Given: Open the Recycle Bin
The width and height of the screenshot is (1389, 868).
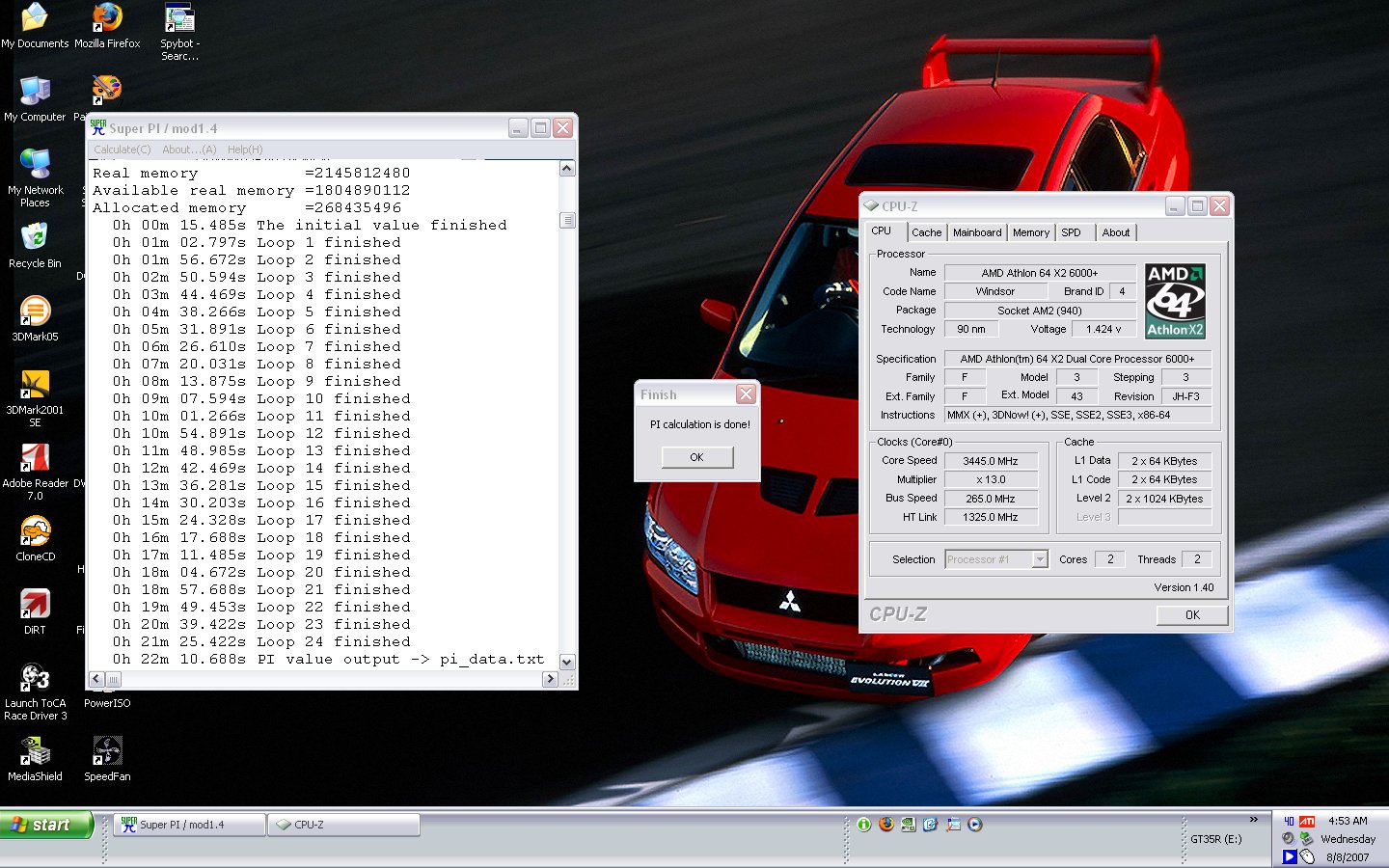Looking at the screenshot, I should (35, 246).
